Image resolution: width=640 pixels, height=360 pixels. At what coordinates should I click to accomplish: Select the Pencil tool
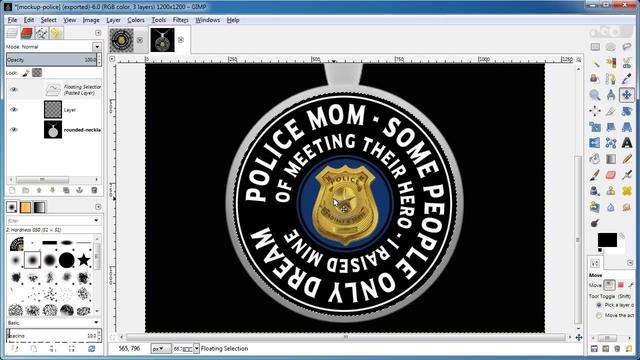tap(627, 159)
